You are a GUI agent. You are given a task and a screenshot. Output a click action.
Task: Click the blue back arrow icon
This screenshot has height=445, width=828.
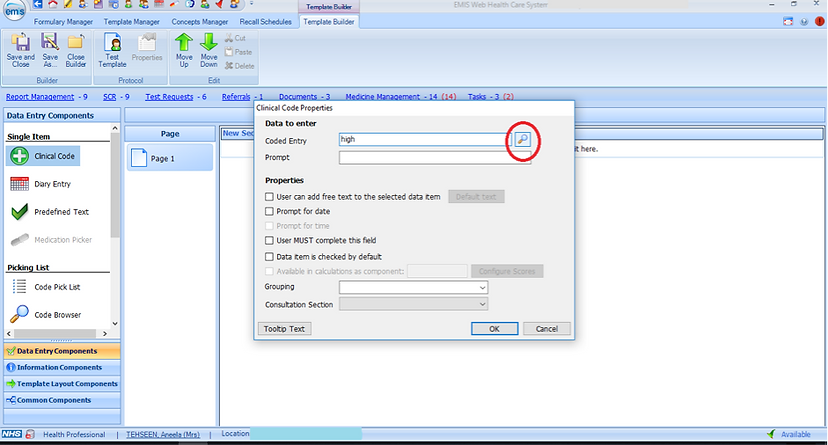[37, 4]
